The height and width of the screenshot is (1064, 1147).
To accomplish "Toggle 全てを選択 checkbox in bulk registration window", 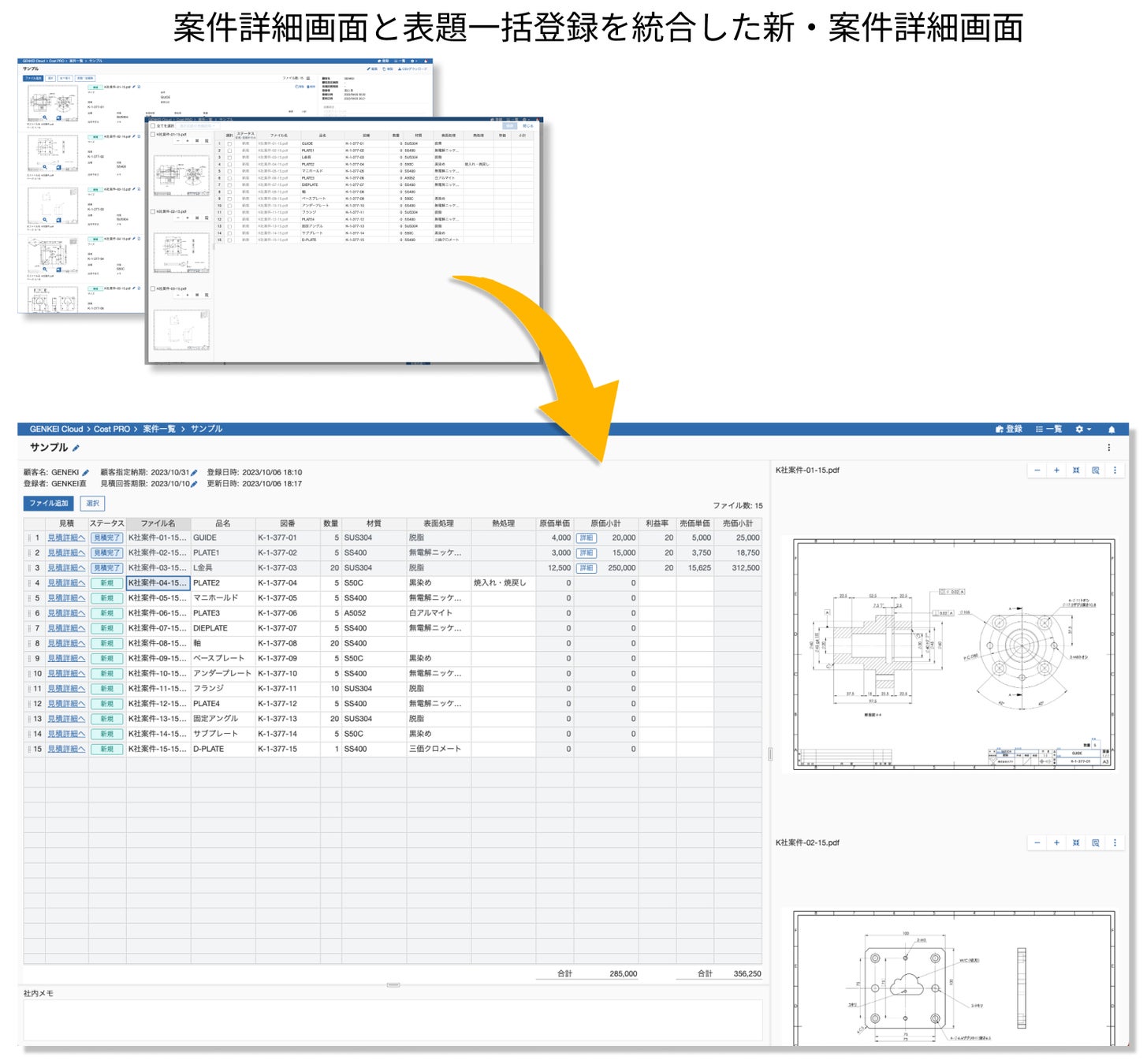I will click(154, 126).
